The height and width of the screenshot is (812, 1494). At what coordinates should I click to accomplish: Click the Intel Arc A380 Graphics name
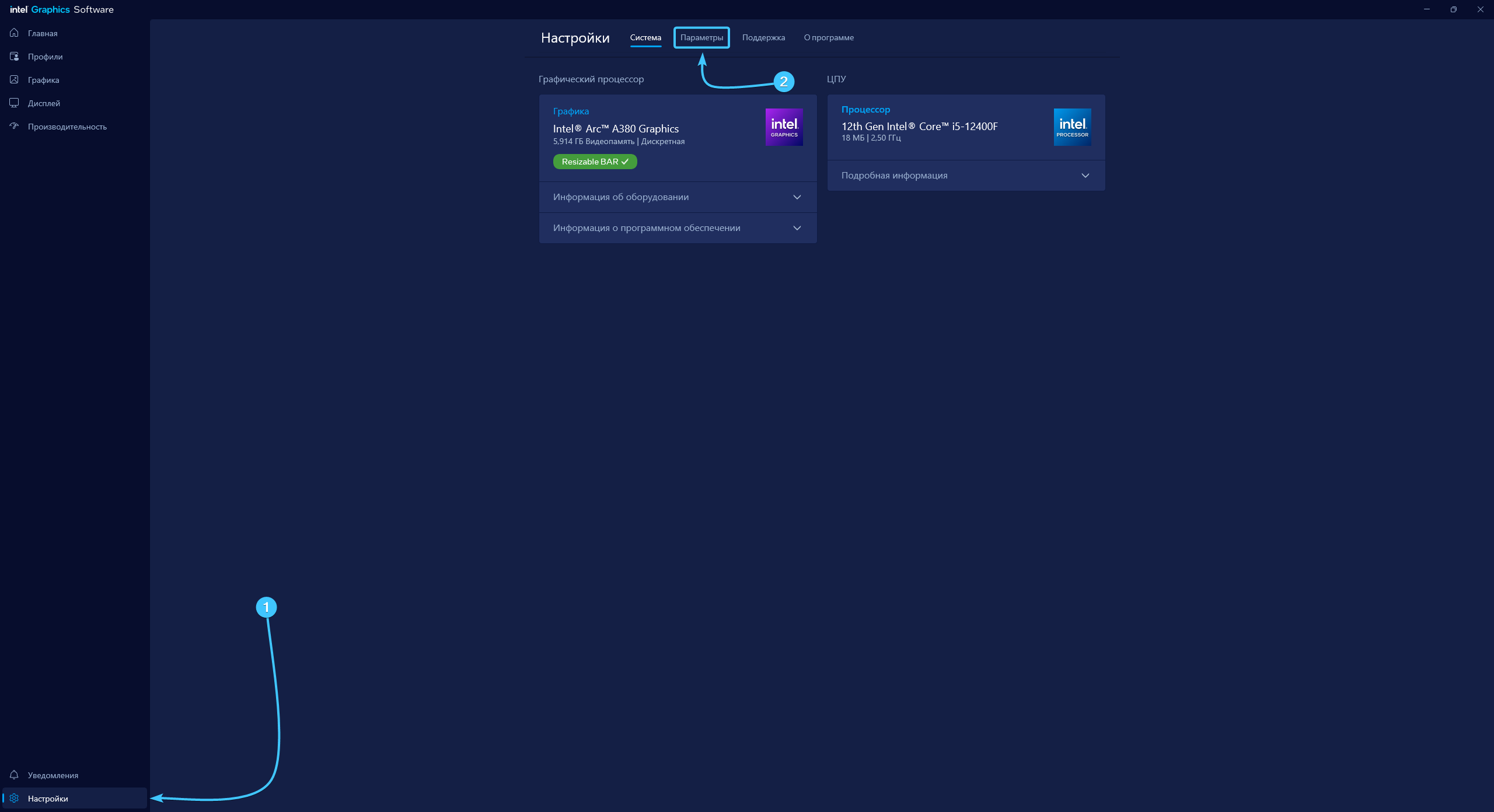pos(616,129)
